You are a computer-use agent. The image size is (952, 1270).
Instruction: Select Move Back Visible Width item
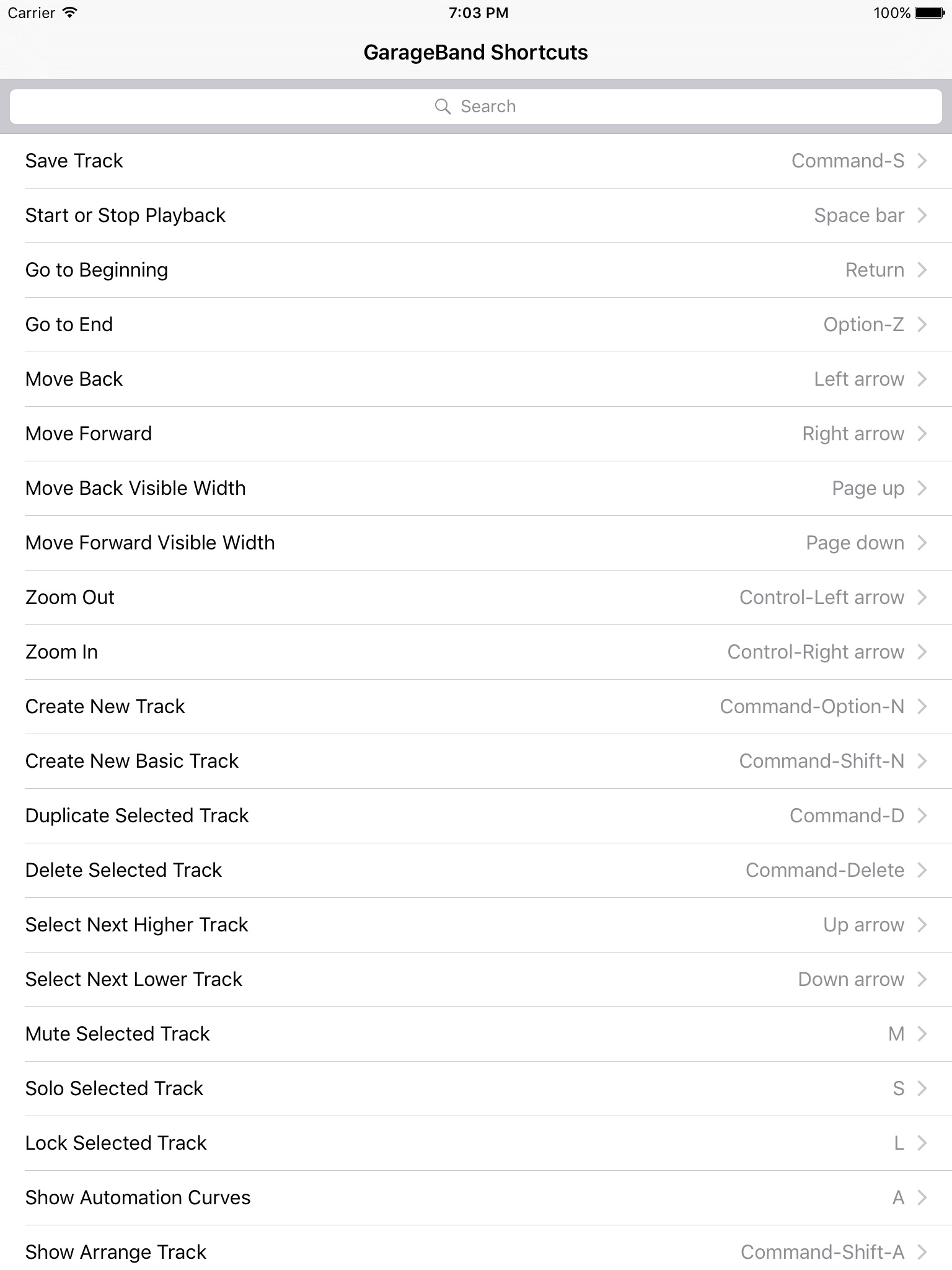pyautogui.click(x=476, y=489)
